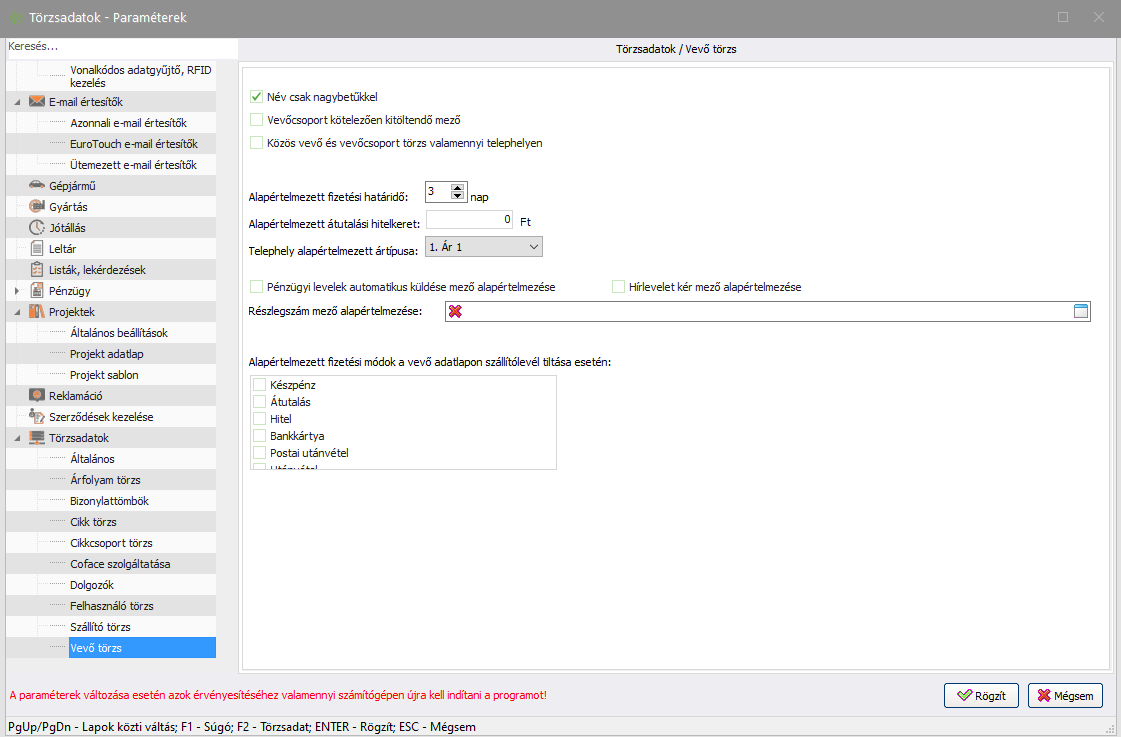
Task: Click the Szerződések kezelése icon
Action: [x=37, y=416]
